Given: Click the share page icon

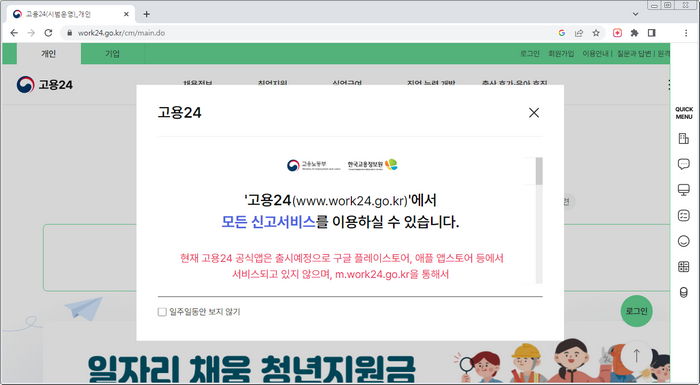Looking at the screenshot, I should pyautogui.click(x=579, y=33).
